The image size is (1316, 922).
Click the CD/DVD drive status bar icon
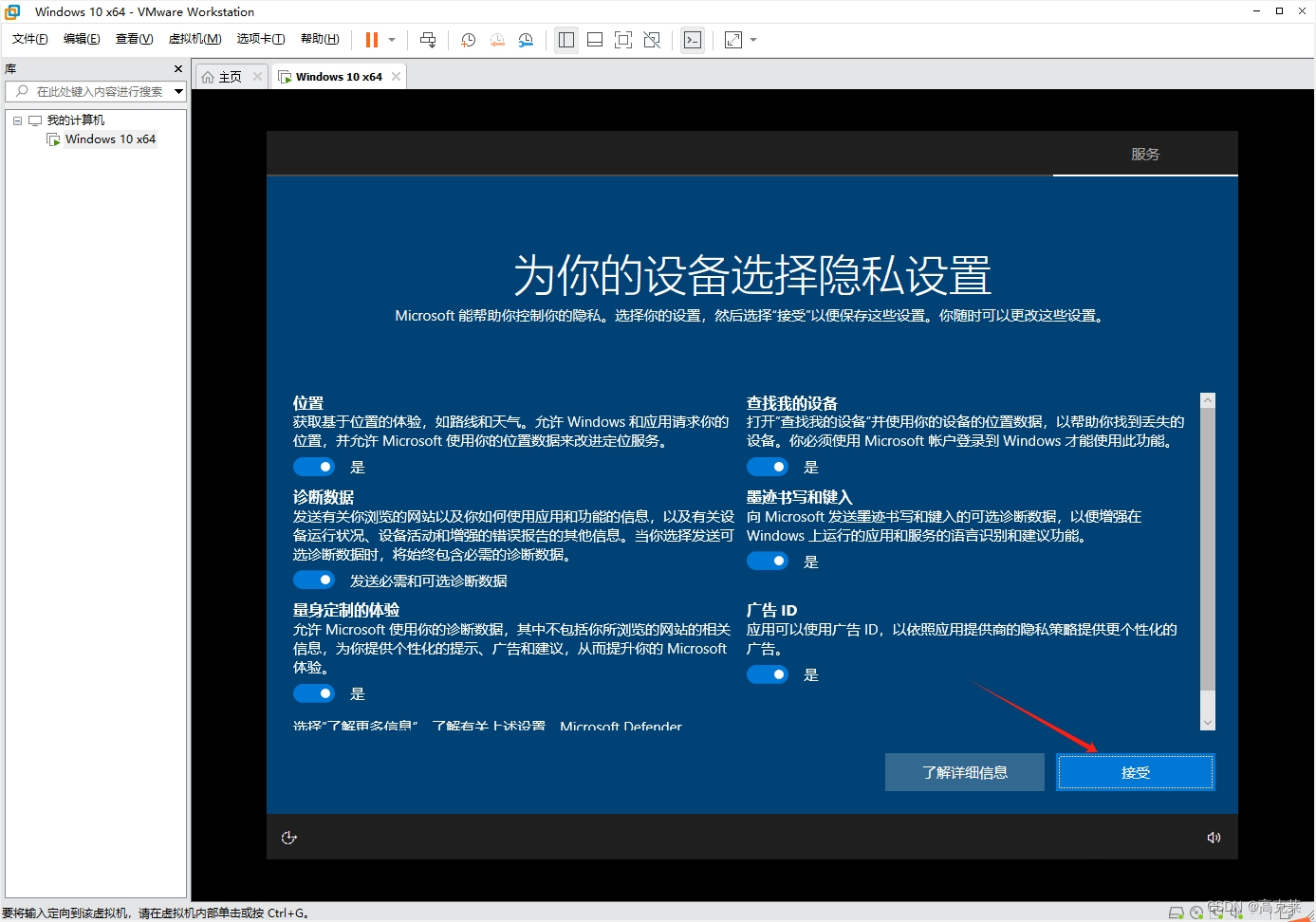(x=1196, y=913)
